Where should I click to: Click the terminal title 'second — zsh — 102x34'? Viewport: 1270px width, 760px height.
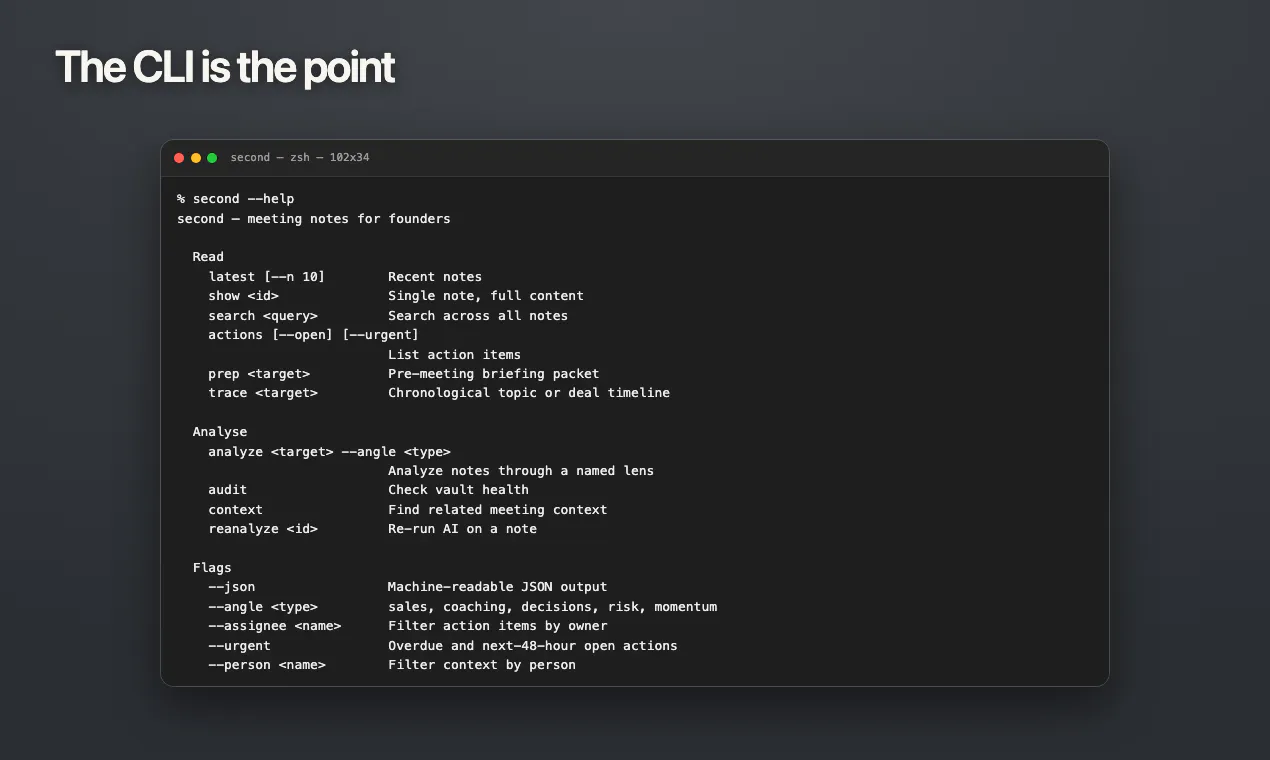click(300, 158)
